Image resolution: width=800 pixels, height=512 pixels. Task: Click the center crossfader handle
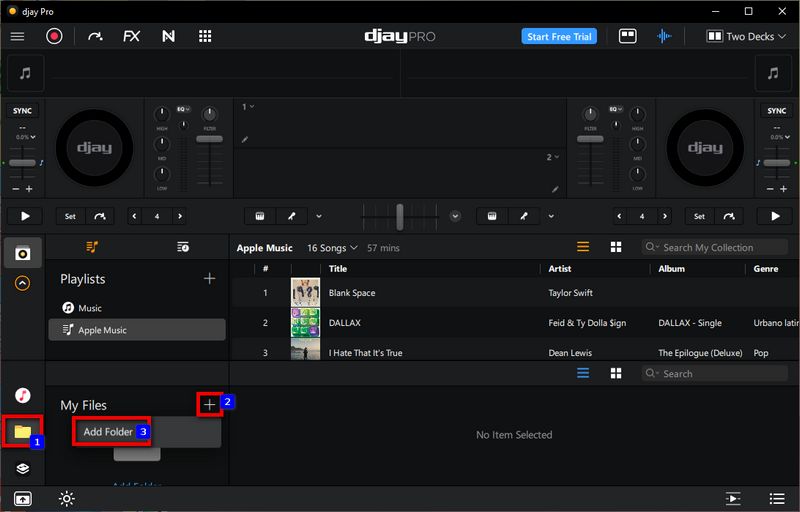click(x=400, y=217)
